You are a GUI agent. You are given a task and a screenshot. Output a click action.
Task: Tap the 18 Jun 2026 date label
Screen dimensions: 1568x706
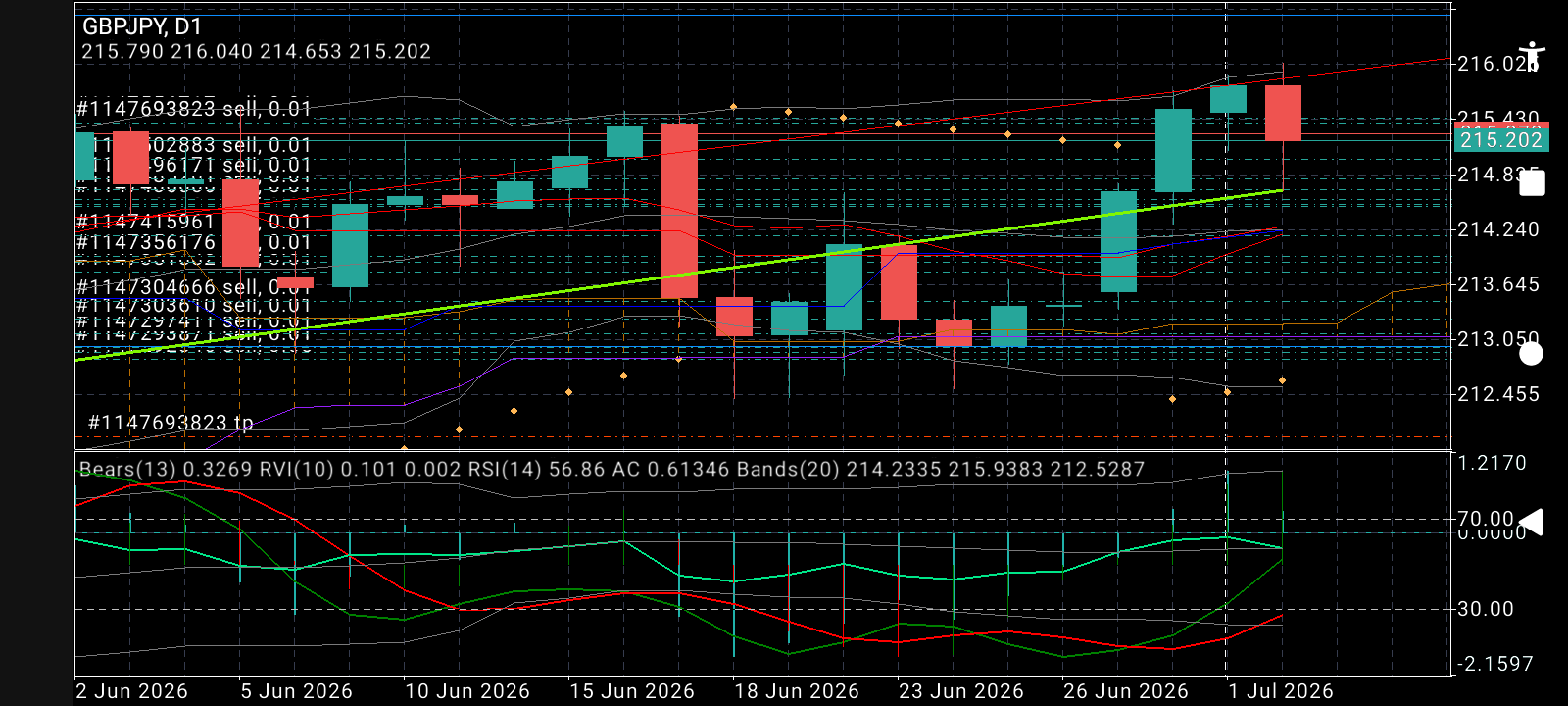797,691
